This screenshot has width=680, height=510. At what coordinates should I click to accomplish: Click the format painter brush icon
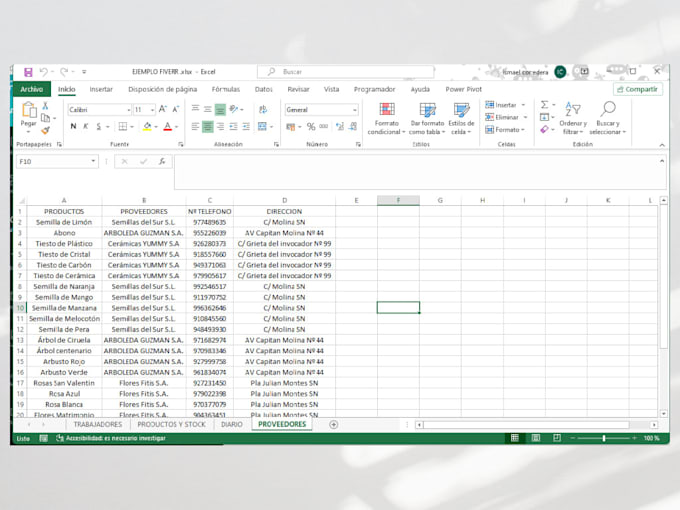coord(45,130)
